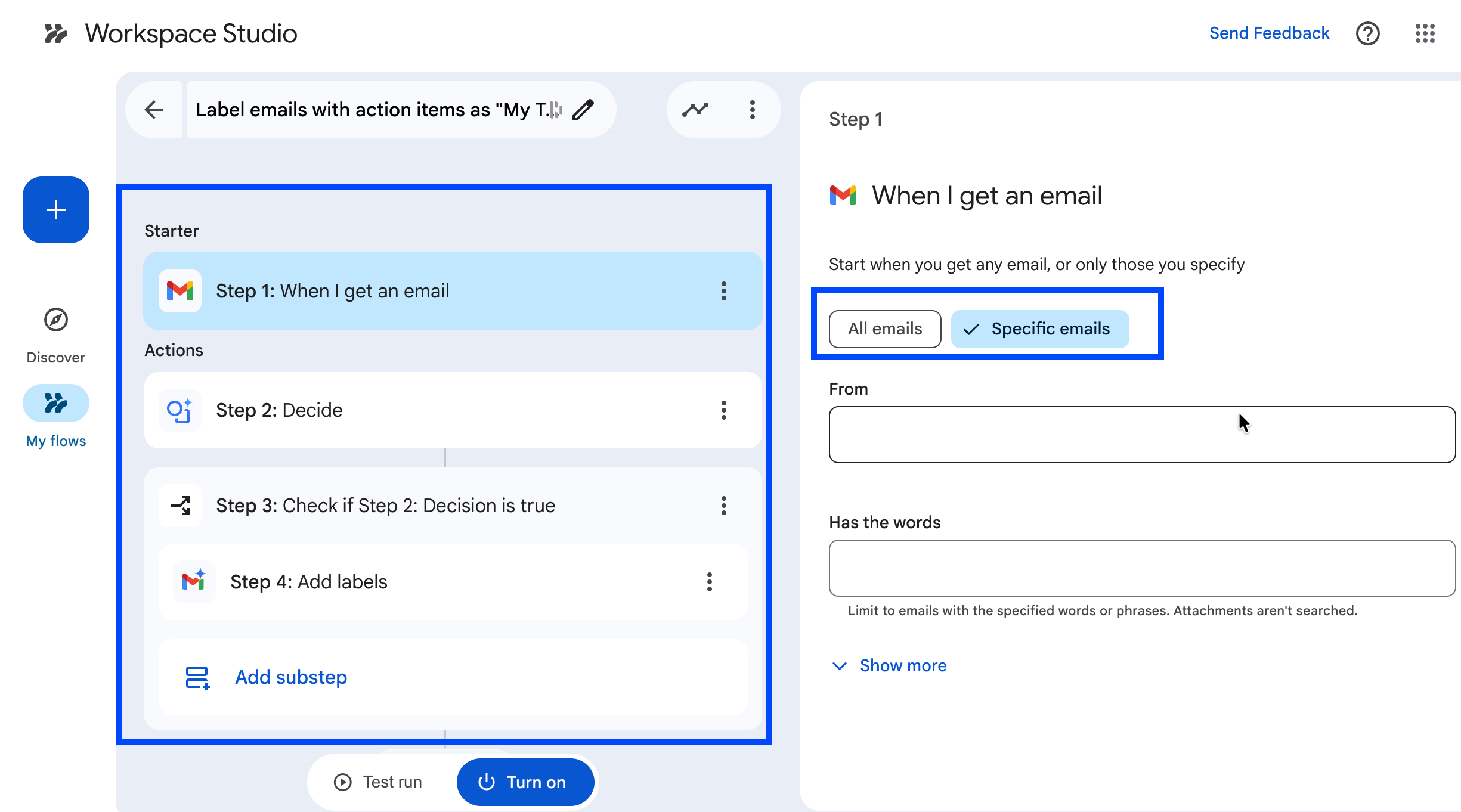The height and width of the screenshot is (812, 1461).
Task: Click the From input field
Action: click(1141, 435)
